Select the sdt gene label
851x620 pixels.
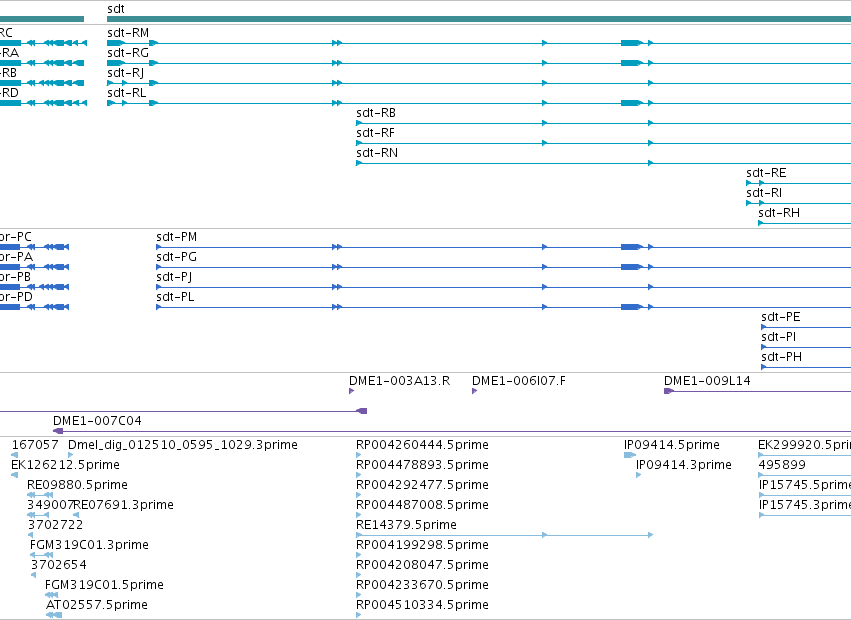click(x=116, y=9)
